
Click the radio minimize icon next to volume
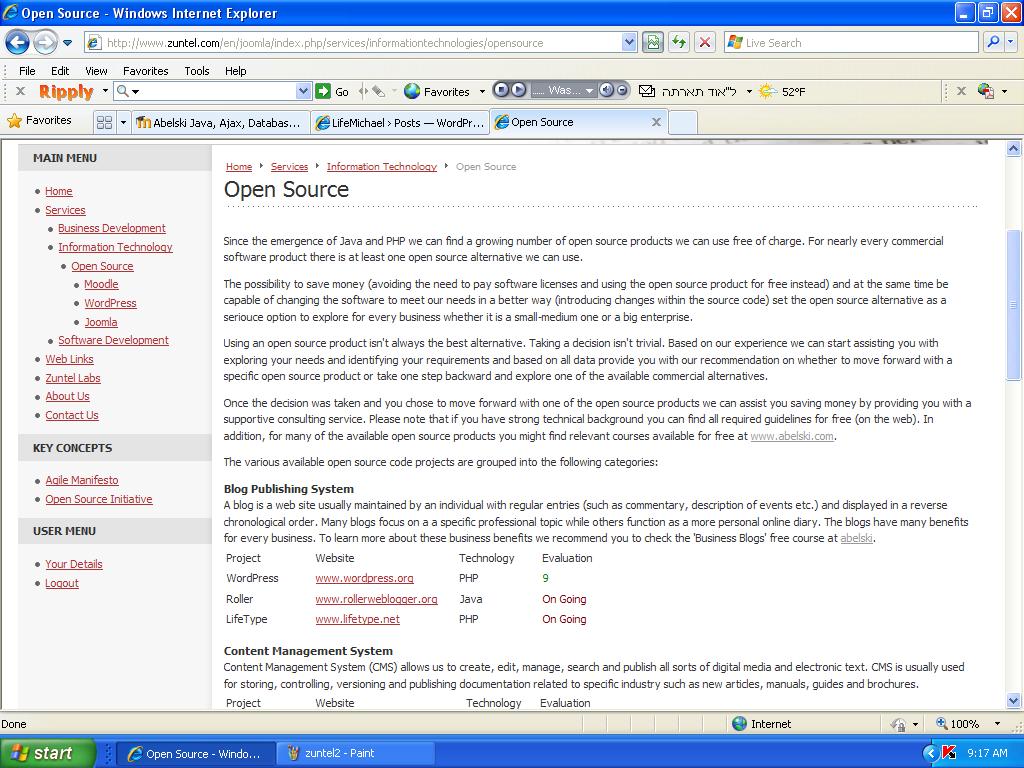(x=622, y=90)
